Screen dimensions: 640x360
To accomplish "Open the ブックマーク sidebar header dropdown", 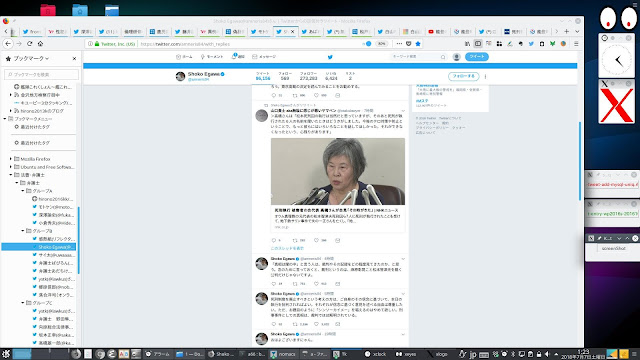I will pyautogui.click(x=31, y=58).
